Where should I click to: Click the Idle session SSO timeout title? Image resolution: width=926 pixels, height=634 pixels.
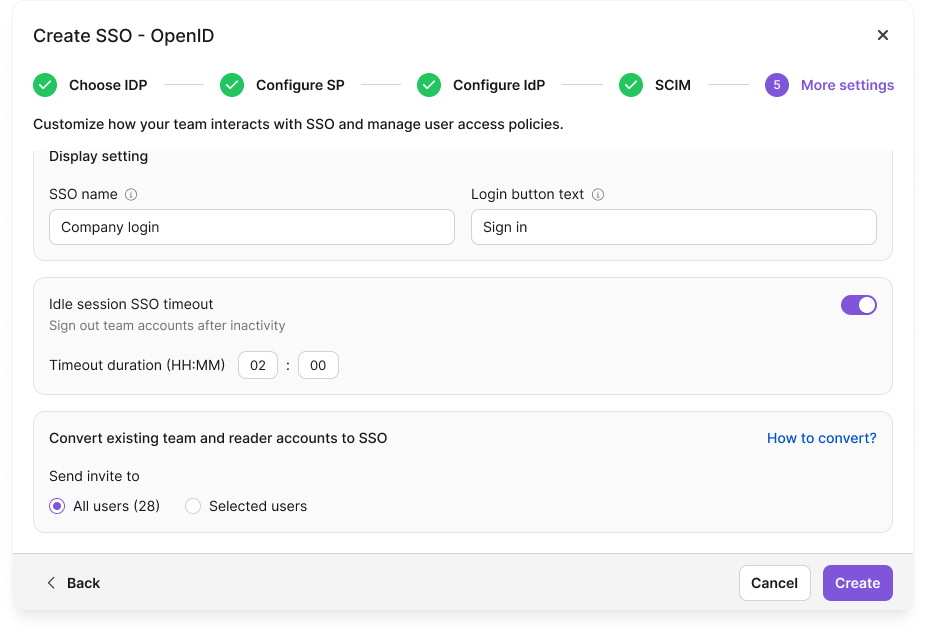[x=131, y=304]
